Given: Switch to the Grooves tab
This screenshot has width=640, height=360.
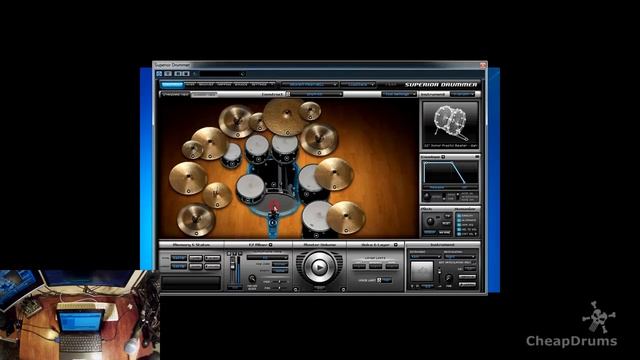Looking at the screenshot, I should point(206,84).
